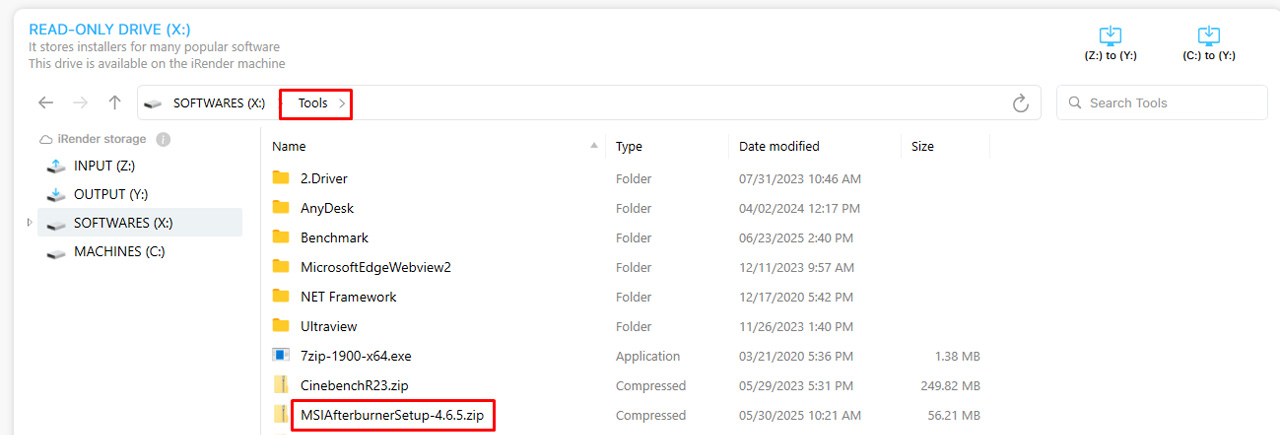
Task: Click the back navigation arrow
Action: pyautogui.click(x=46, y=103)
